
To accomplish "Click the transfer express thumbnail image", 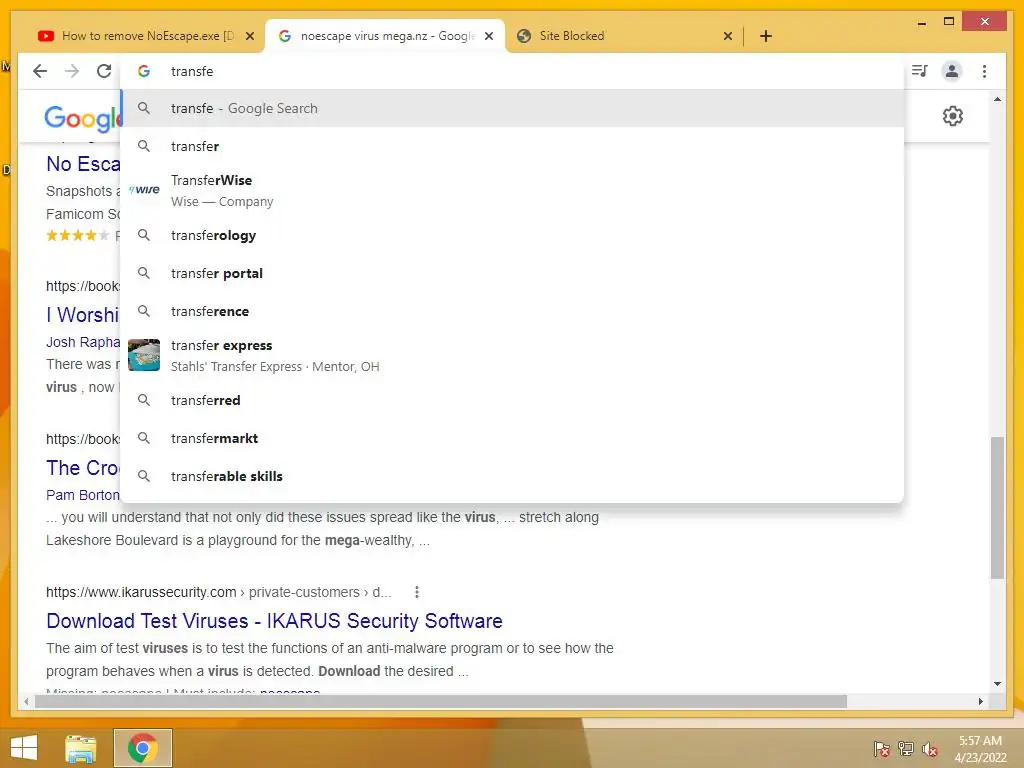I will [x=144, y=355].
